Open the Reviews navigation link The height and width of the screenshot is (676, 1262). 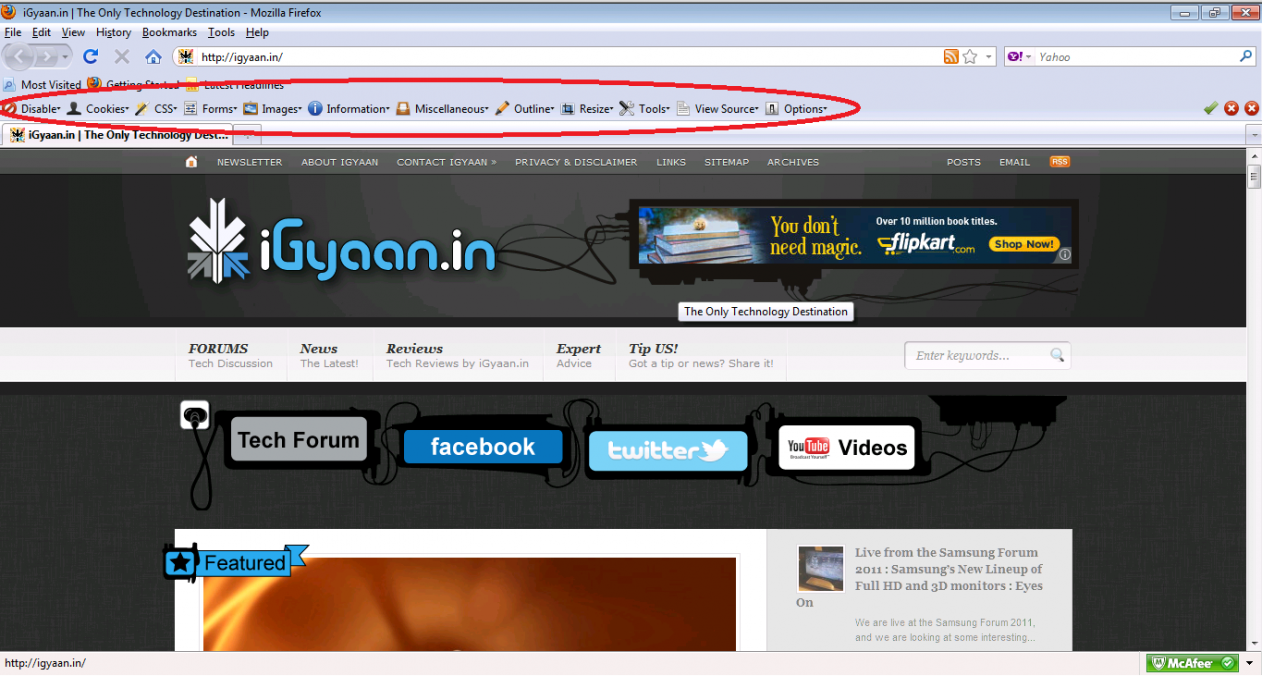coord(414,349)
